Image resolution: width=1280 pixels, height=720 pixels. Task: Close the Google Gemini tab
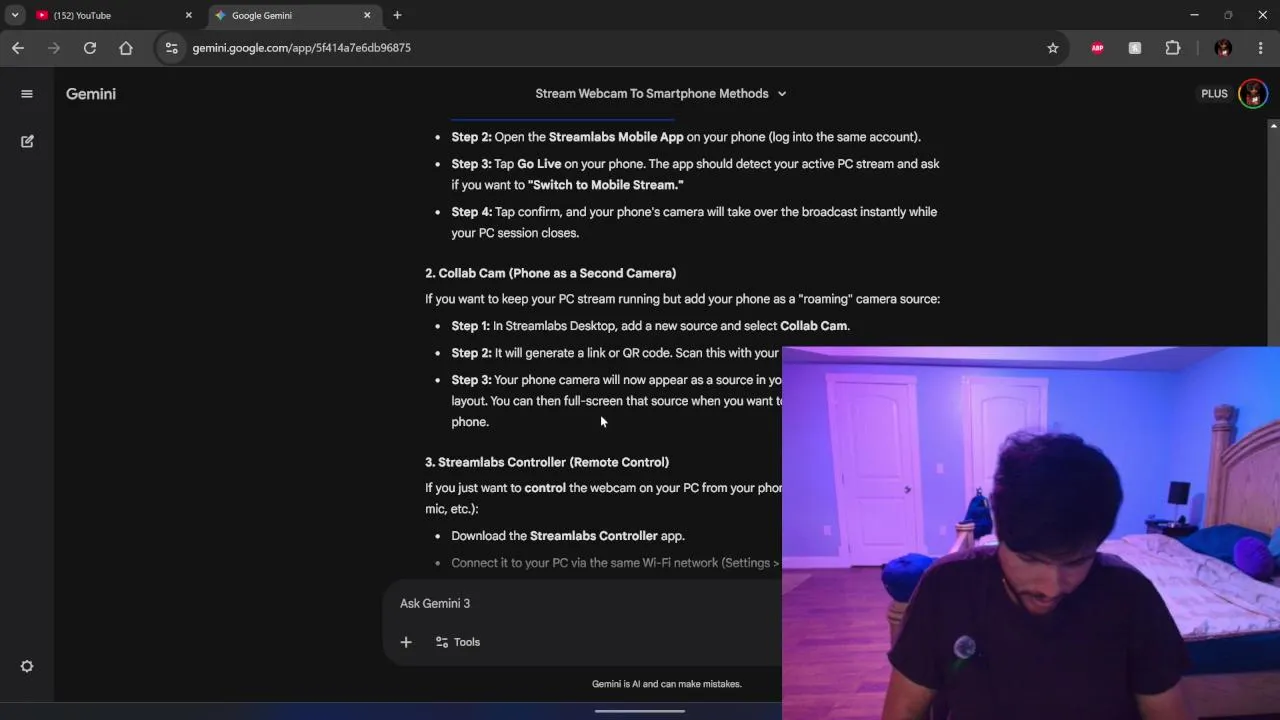(x=367, y=15)
